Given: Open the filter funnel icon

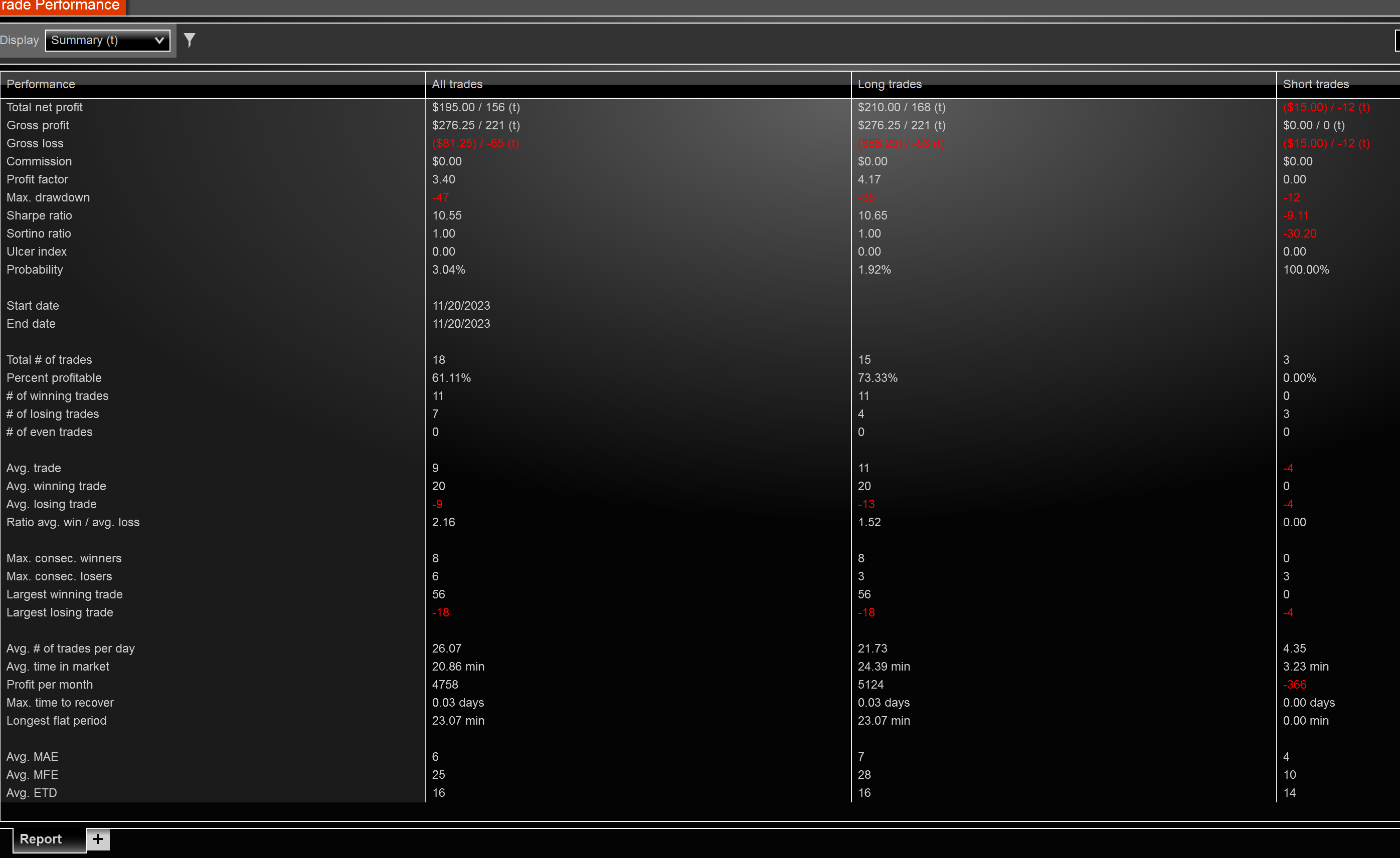Looking at the screenshot, I should point(189,40).
